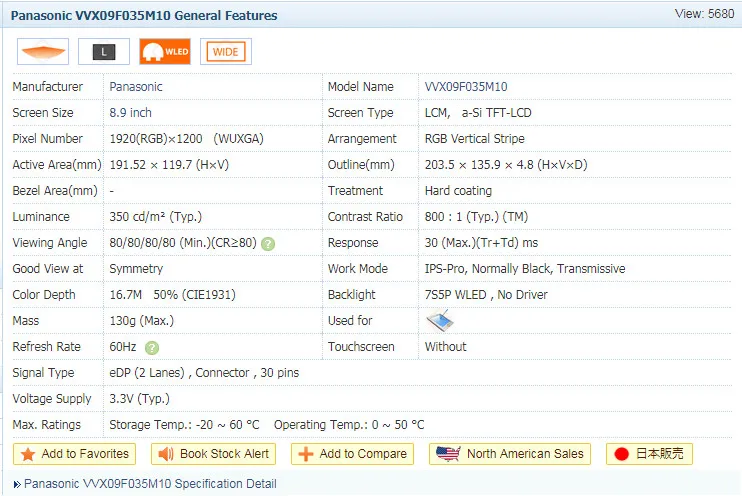742x496 pixels.
Task: Click the speaker icon on Book Stock Alert
Action: 166,454
